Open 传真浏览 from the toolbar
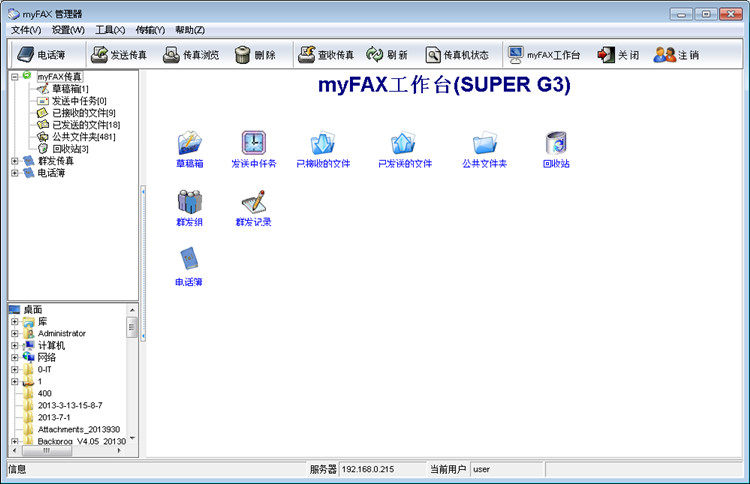Viewport: 750px width, 484px height. pyautogui.click(x=191, y=55)
